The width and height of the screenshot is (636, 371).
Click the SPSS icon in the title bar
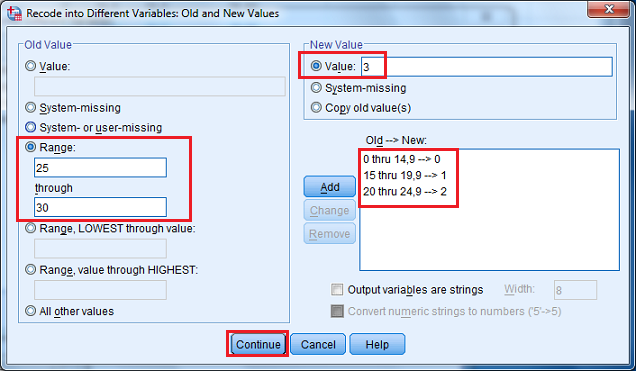[x=14, y=13]
